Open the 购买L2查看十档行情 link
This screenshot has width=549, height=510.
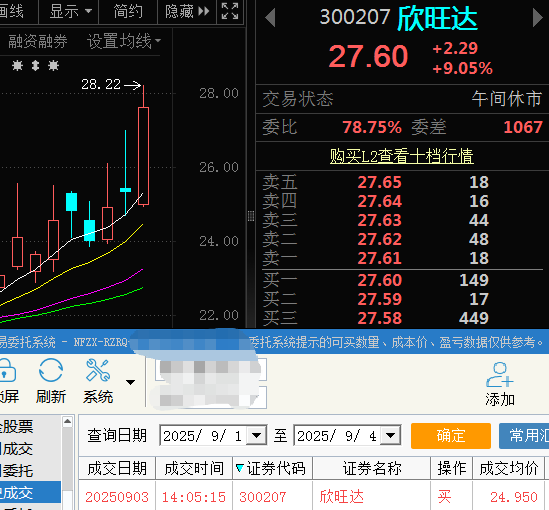(402, 156)
